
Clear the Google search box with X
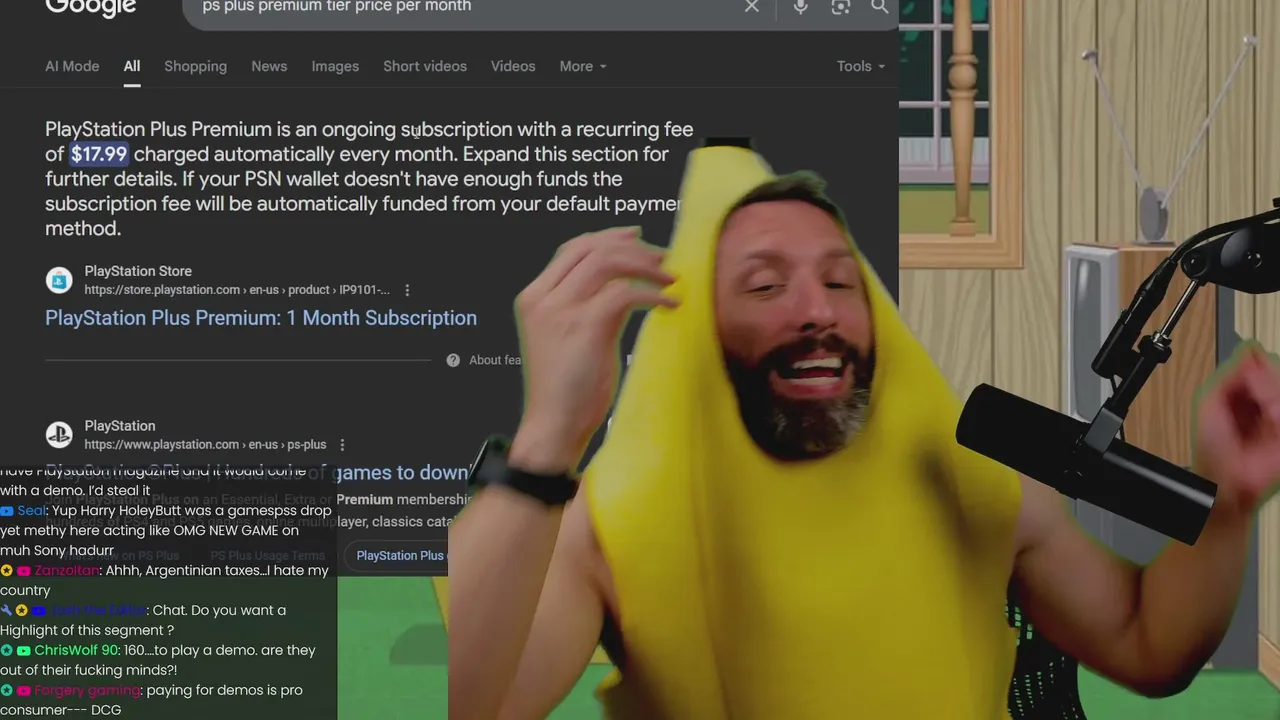tap(752, 7)
